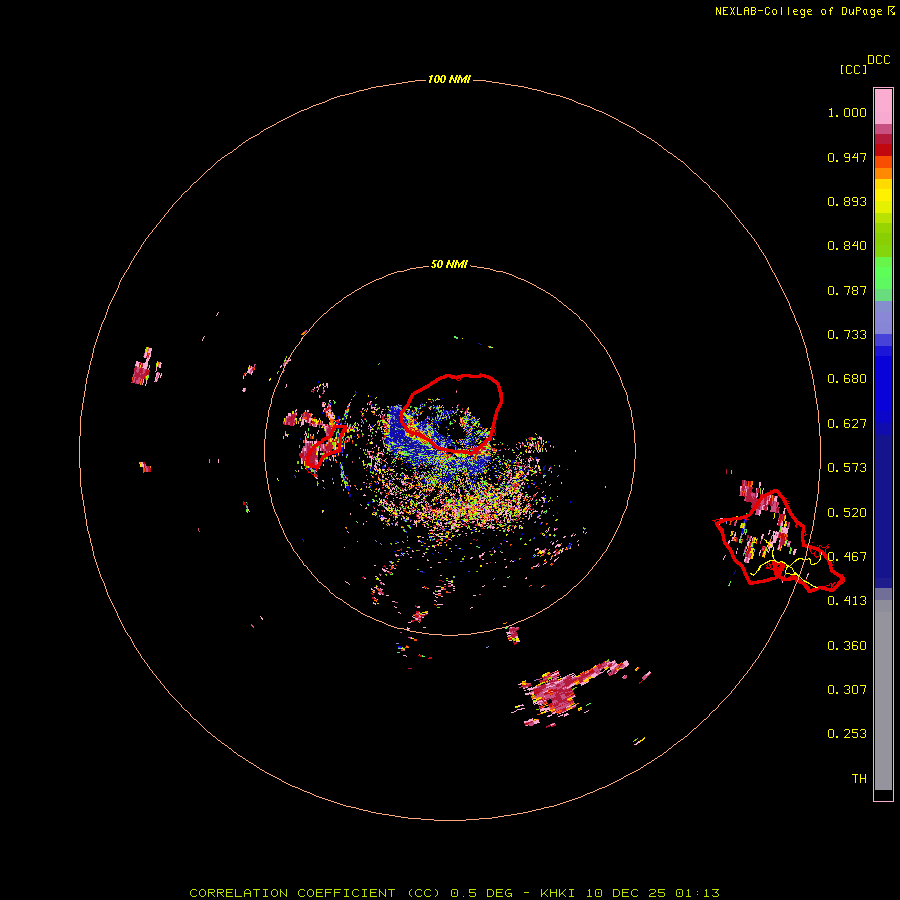
Task: Click the large red island outline near radar center
Action: 452,414
